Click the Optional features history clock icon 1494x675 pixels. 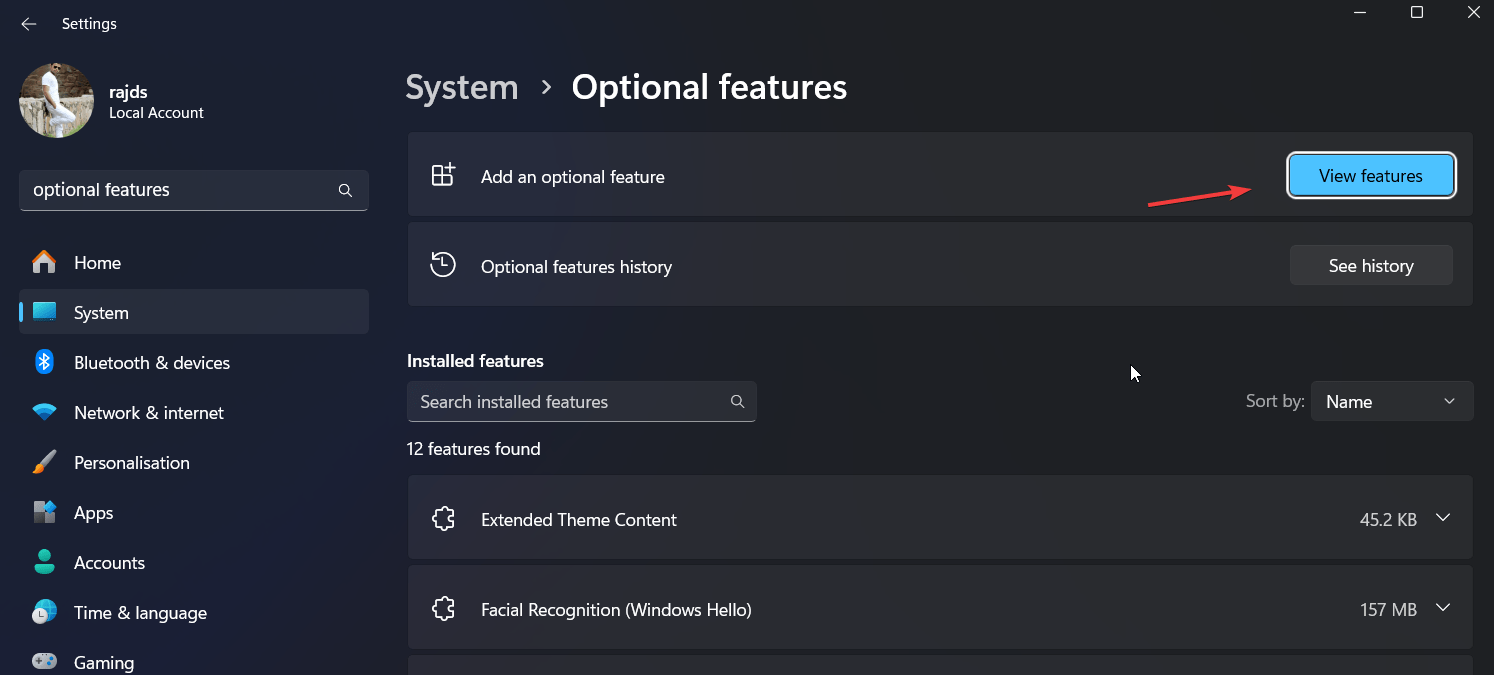pos(442,265)
